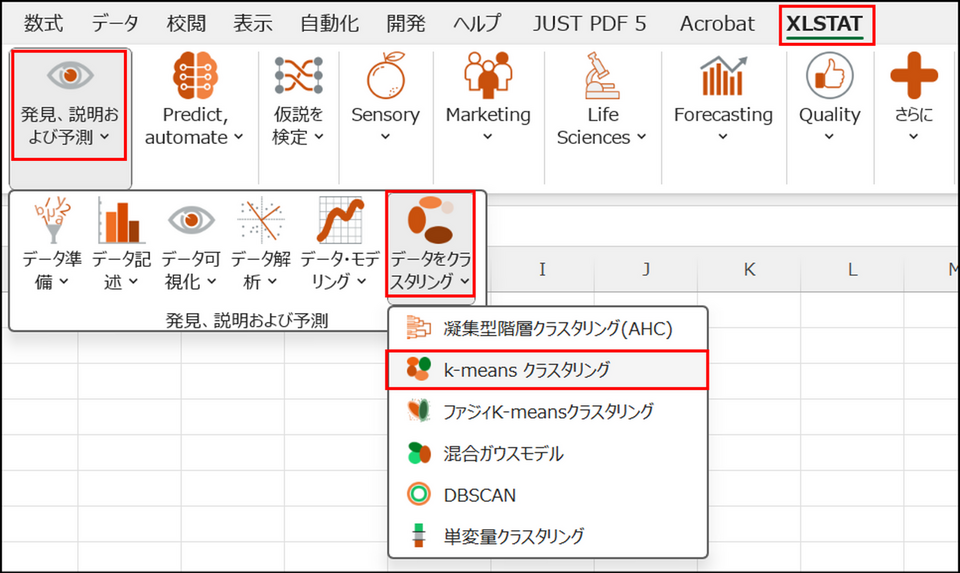Click the 発見、説明および予測 eye icon
Image resolution: width=960 pixels, height=573 pixels.
(70, 76)
